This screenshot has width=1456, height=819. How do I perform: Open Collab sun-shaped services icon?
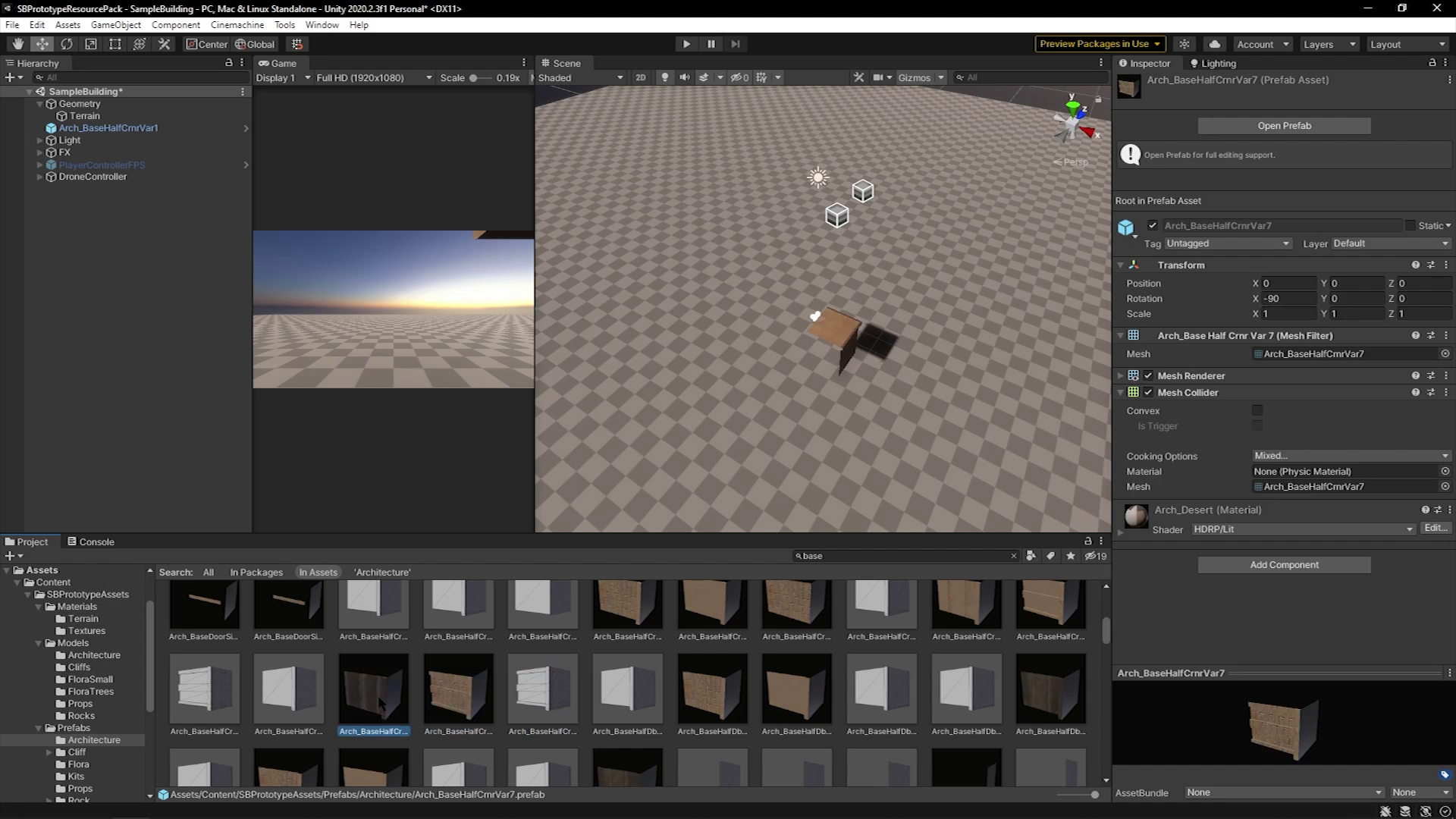(x=1185, y=44)
